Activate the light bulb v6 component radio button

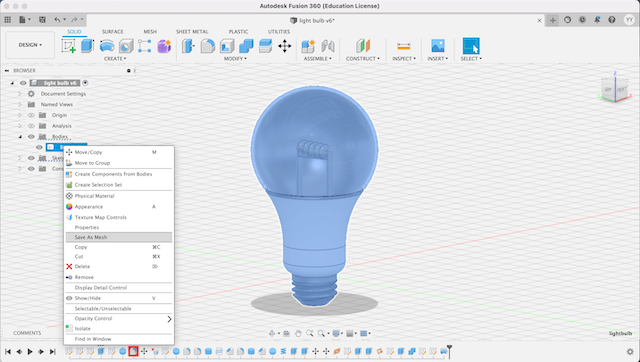[85, 83]
